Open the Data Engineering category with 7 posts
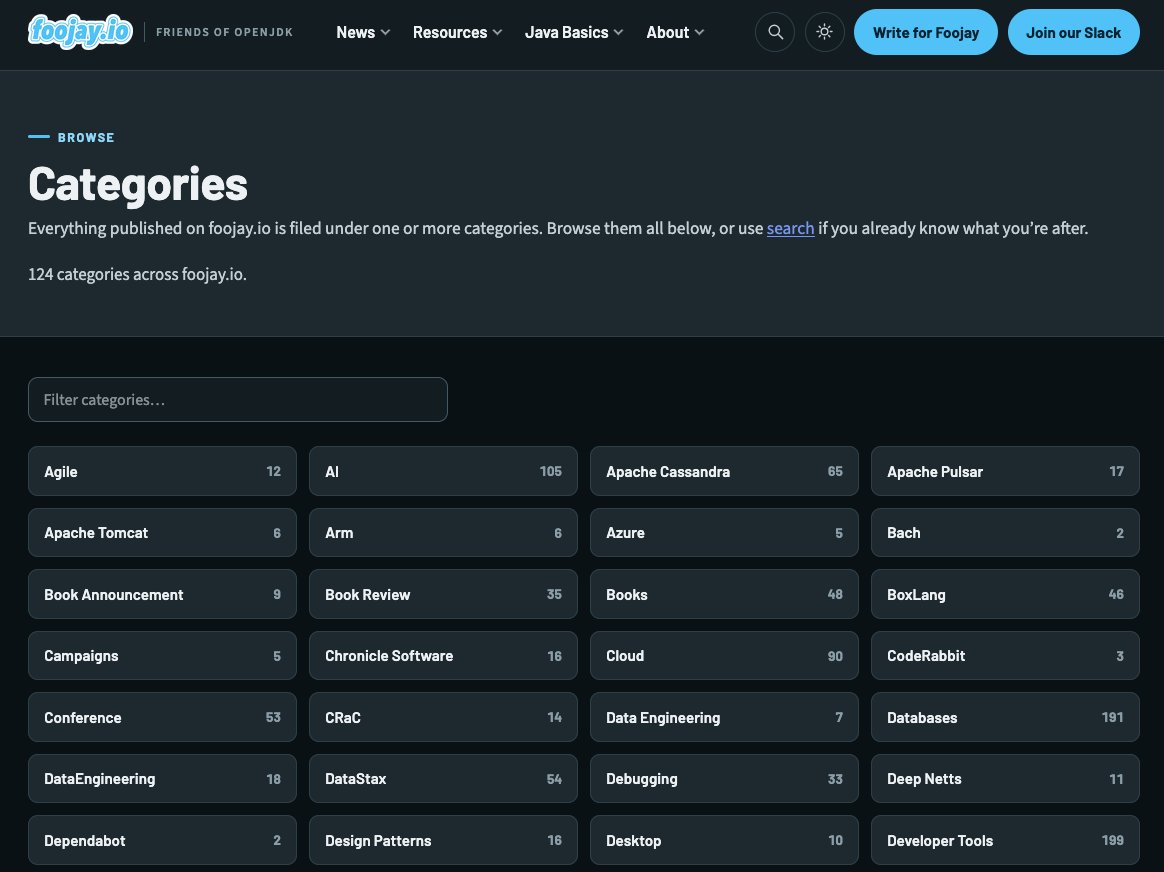Viewport: 1164px width, 872px height. (725, 718)
